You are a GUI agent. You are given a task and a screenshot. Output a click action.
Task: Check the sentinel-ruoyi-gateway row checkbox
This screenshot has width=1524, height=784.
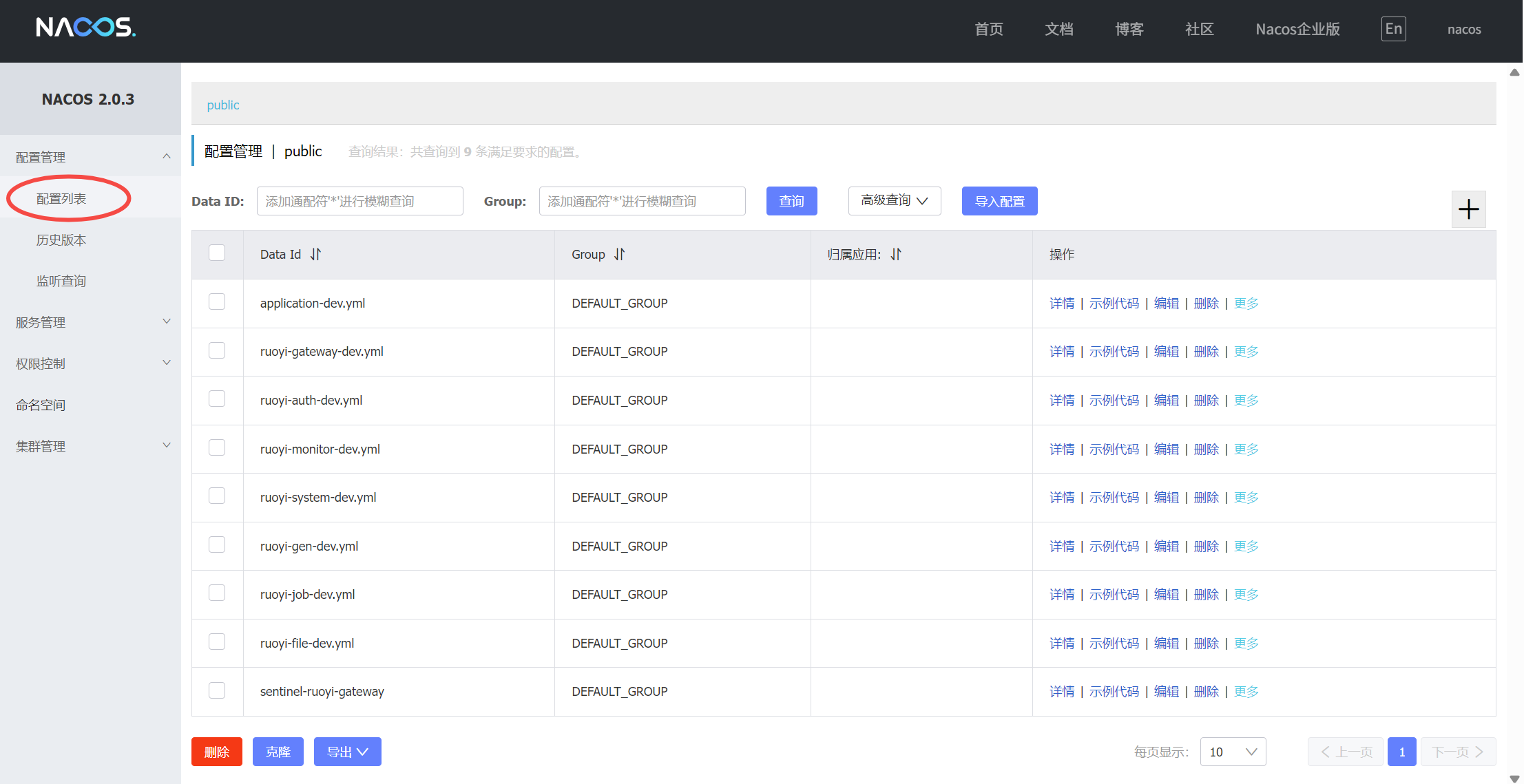[x=217, y=690]
